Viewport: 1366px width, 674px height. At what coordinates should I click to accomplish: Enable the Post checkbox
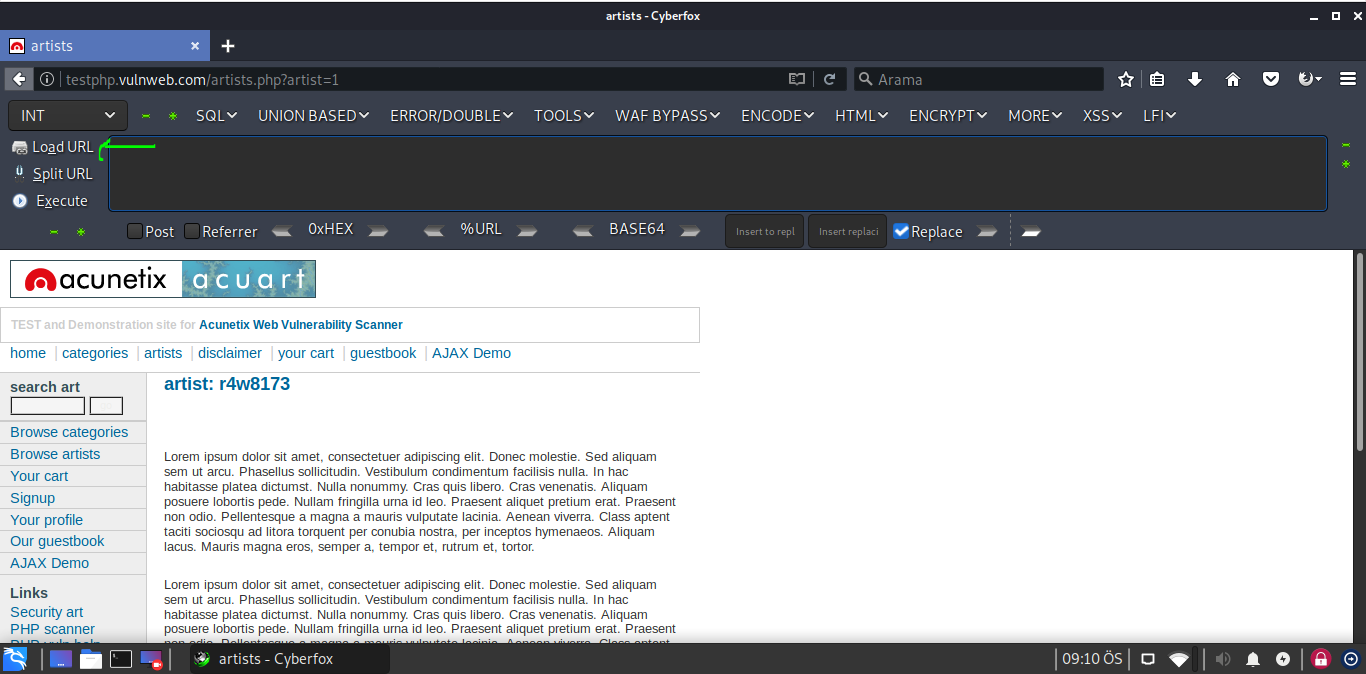pyautogui.click(x=135, y=231)
